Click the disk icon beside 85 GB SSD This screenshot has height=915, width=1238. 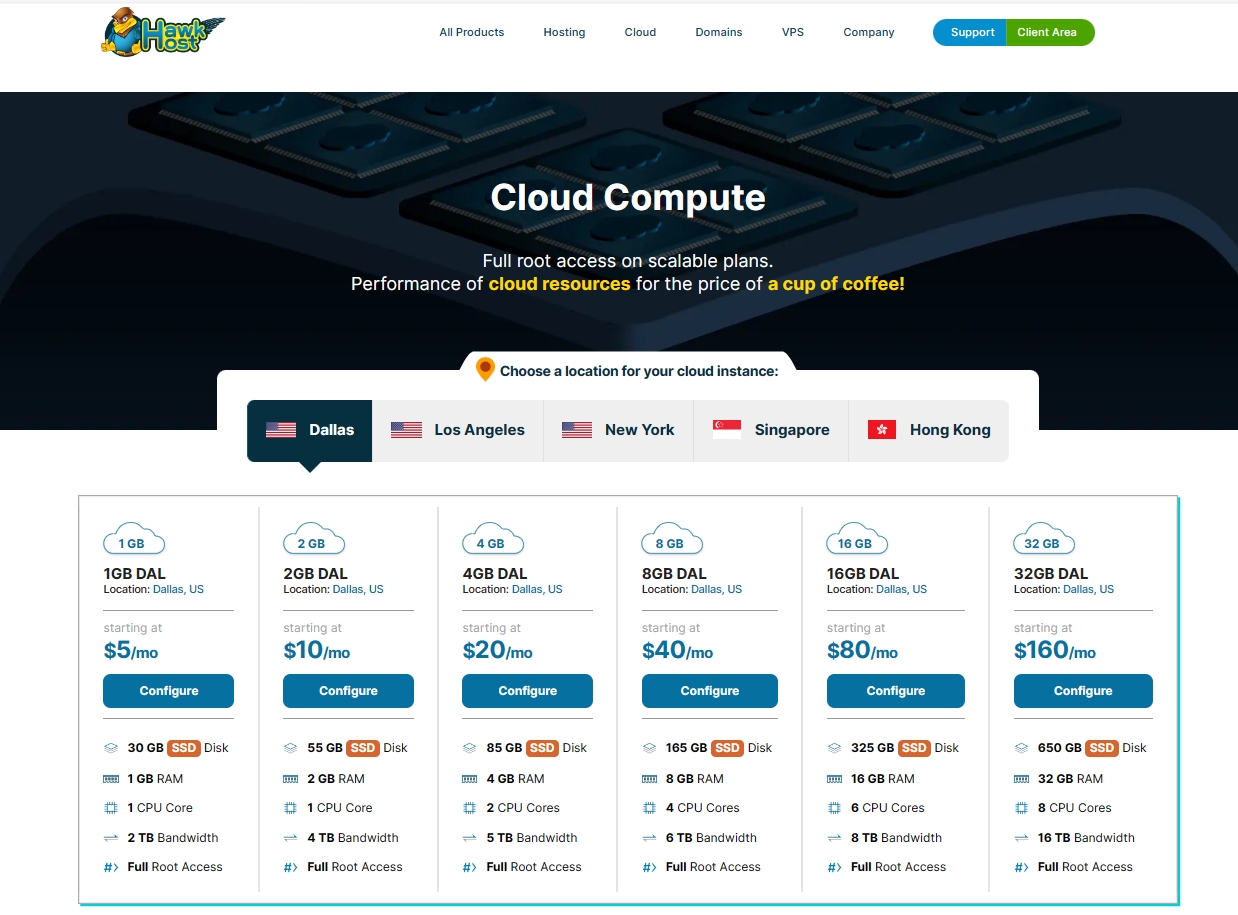470,748
